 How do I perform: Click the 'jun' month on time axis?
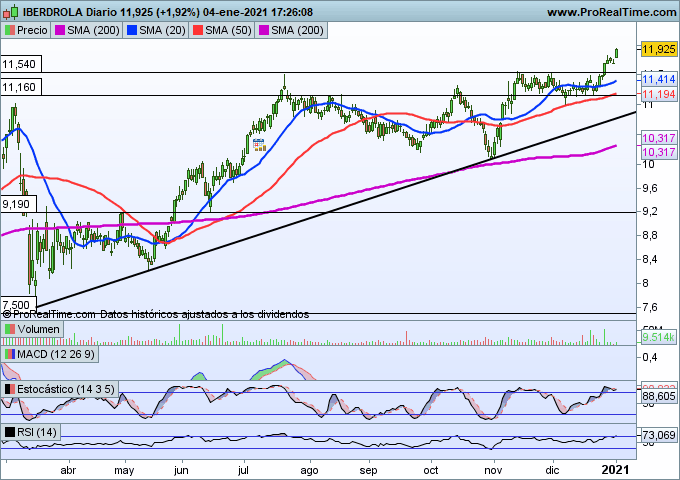pyautogui.click(x=181, y=470)
